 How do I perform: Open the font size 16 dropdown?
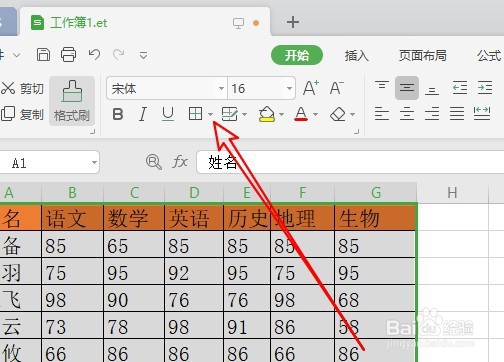[289, 89]
